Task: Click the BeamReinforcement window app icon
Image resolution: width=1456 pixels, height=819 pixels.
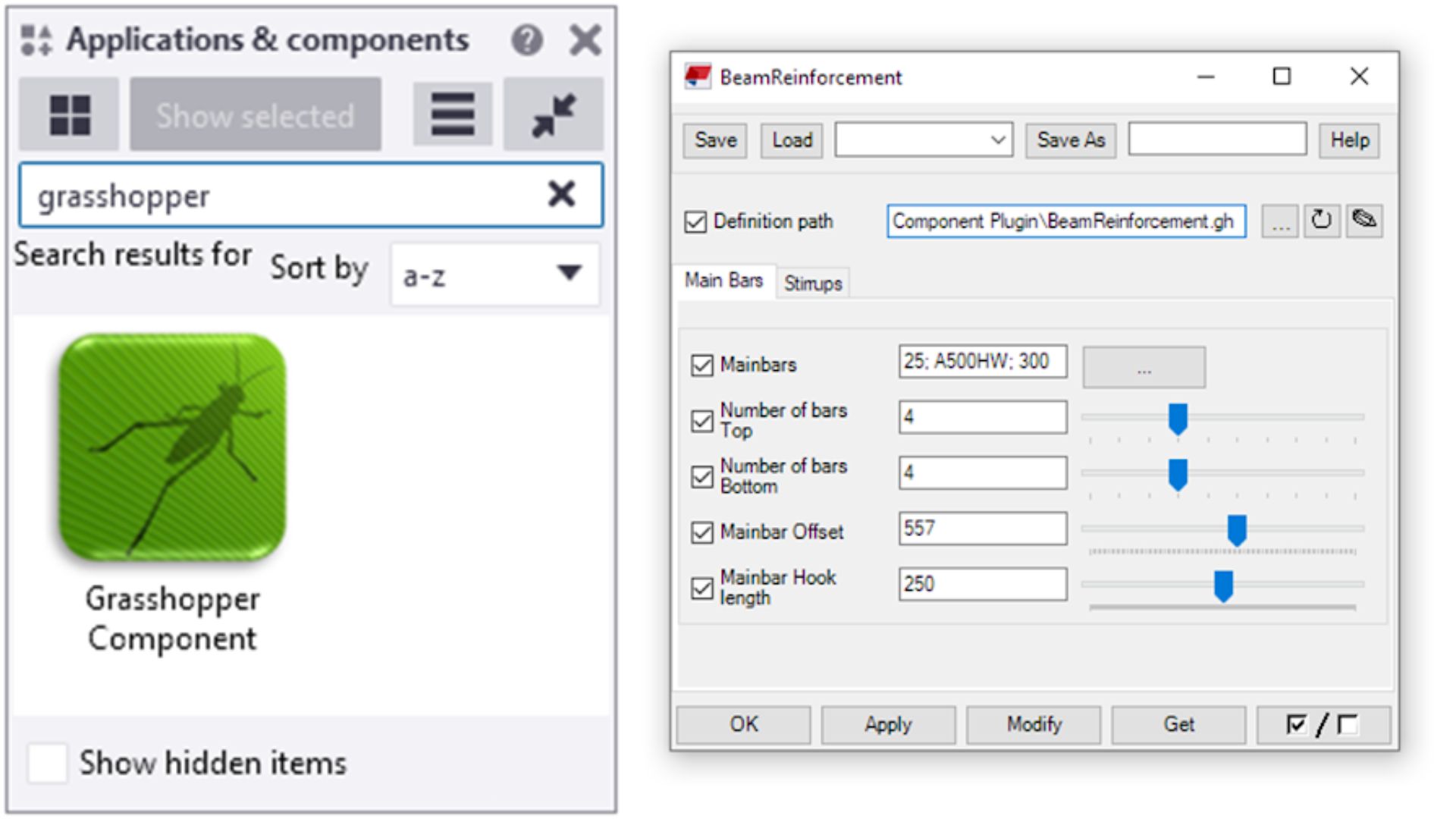Action: coord(698,77)
